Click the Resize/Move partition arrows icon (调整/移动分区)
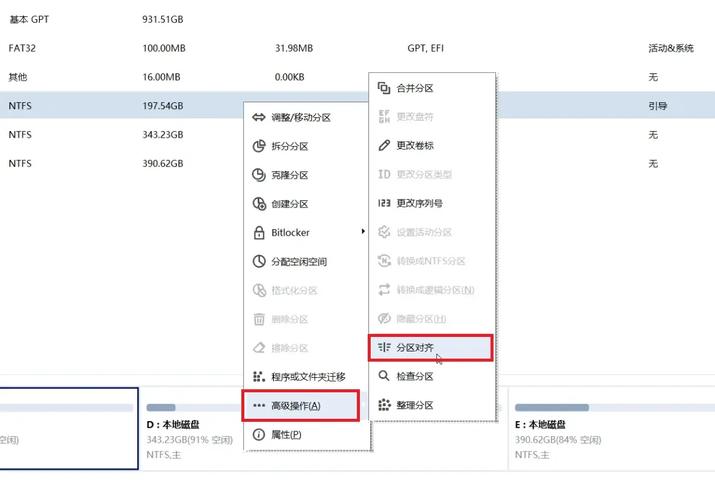This screenshot has width=715, height=500. (259, 117)
